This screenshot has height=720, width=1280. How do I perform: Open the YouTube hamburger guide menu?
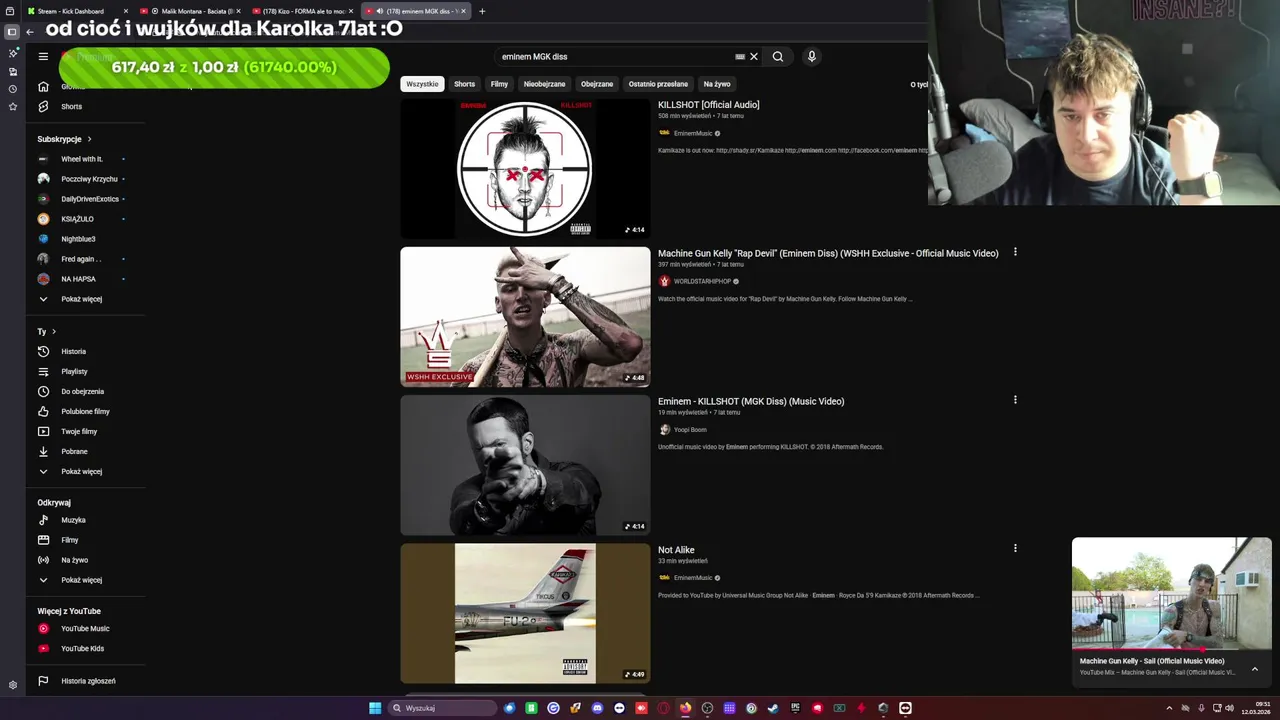pos(43,56)
